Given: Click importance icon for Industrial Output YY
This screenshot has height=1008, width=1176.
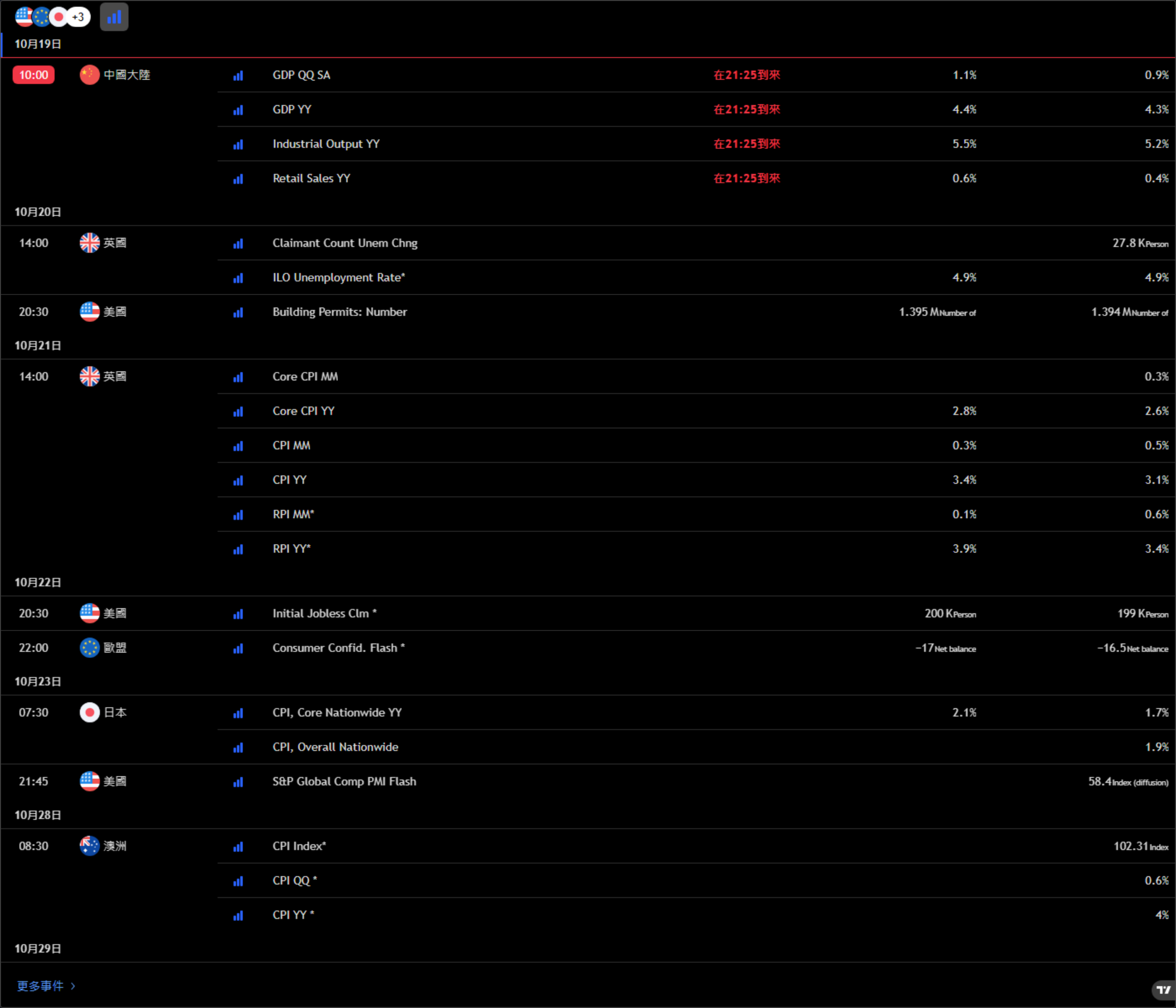Looking at the screenshot, I should pyautogui.click(x=239, y=145).
